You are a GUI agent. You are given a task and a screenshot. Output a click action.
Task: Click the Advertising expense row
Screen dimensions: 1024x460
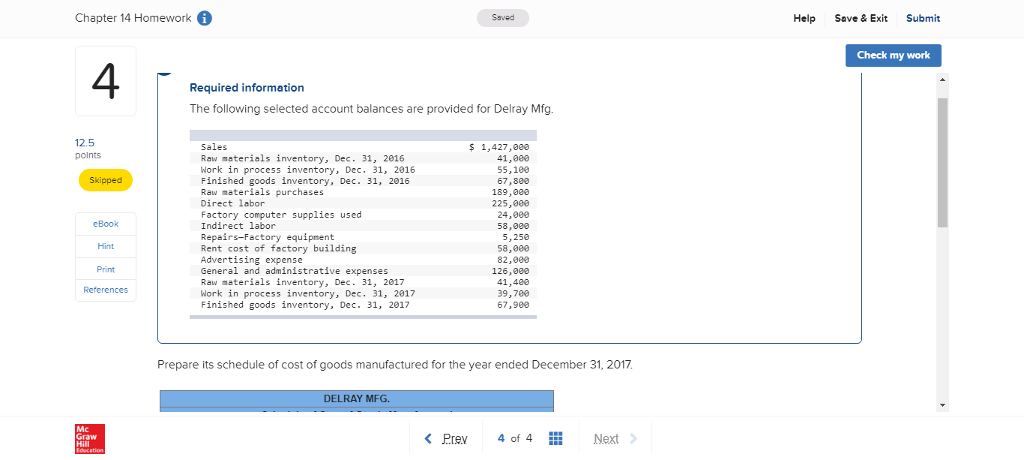click(x=363, y=259)
